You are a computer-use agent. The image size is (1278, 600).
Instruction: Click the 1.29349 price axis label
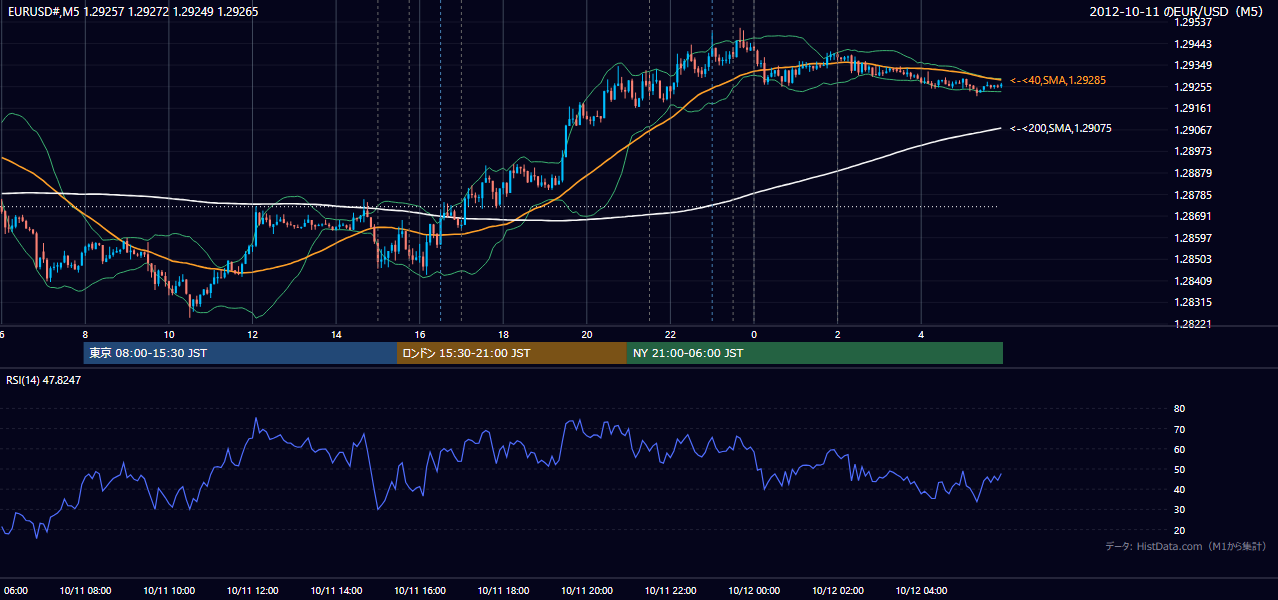[1191, 65]
